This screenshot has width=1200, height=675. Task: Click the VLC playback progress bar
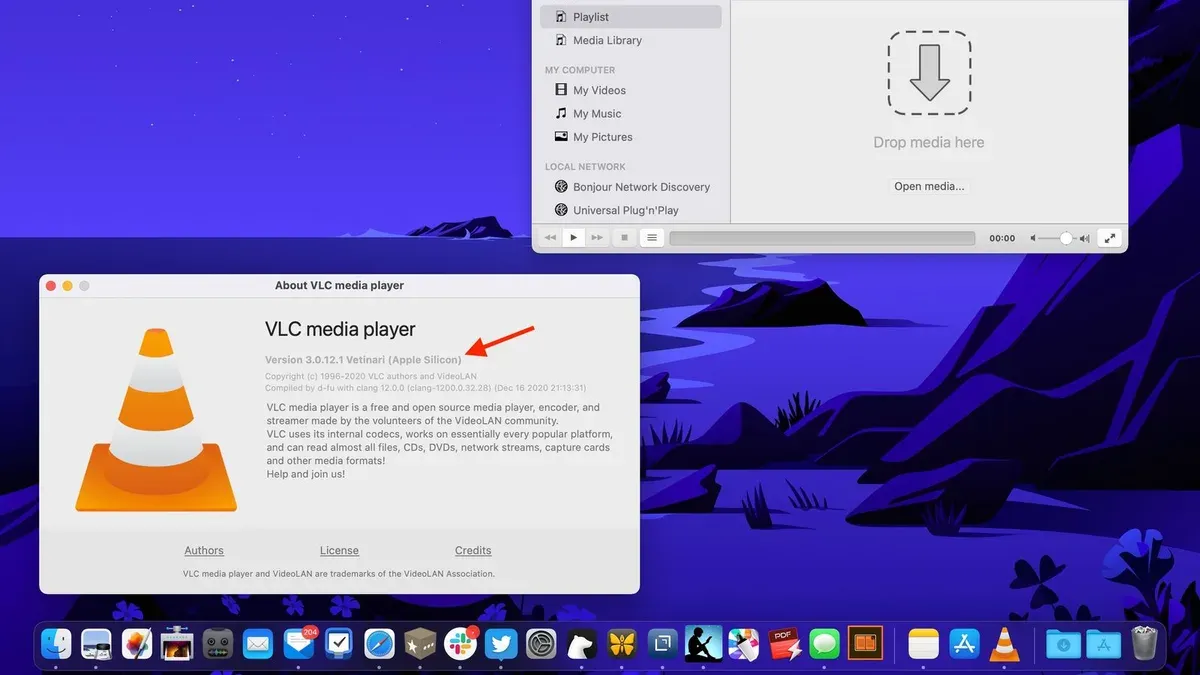pyautogui.click(x=822, y=238)
